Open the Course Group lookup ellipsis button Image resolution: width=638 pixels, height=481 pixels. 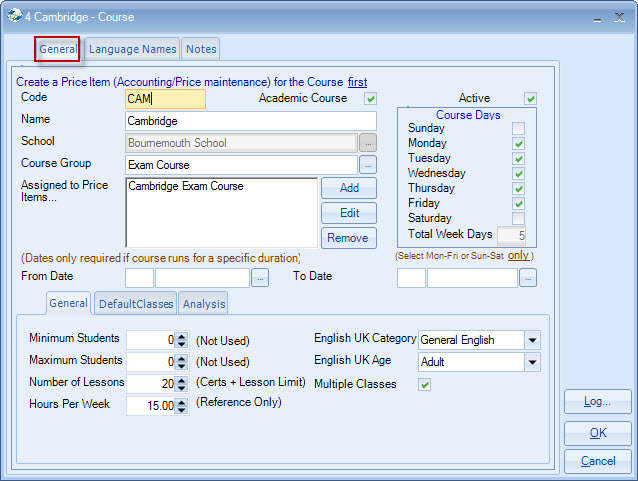pos(368,165)
